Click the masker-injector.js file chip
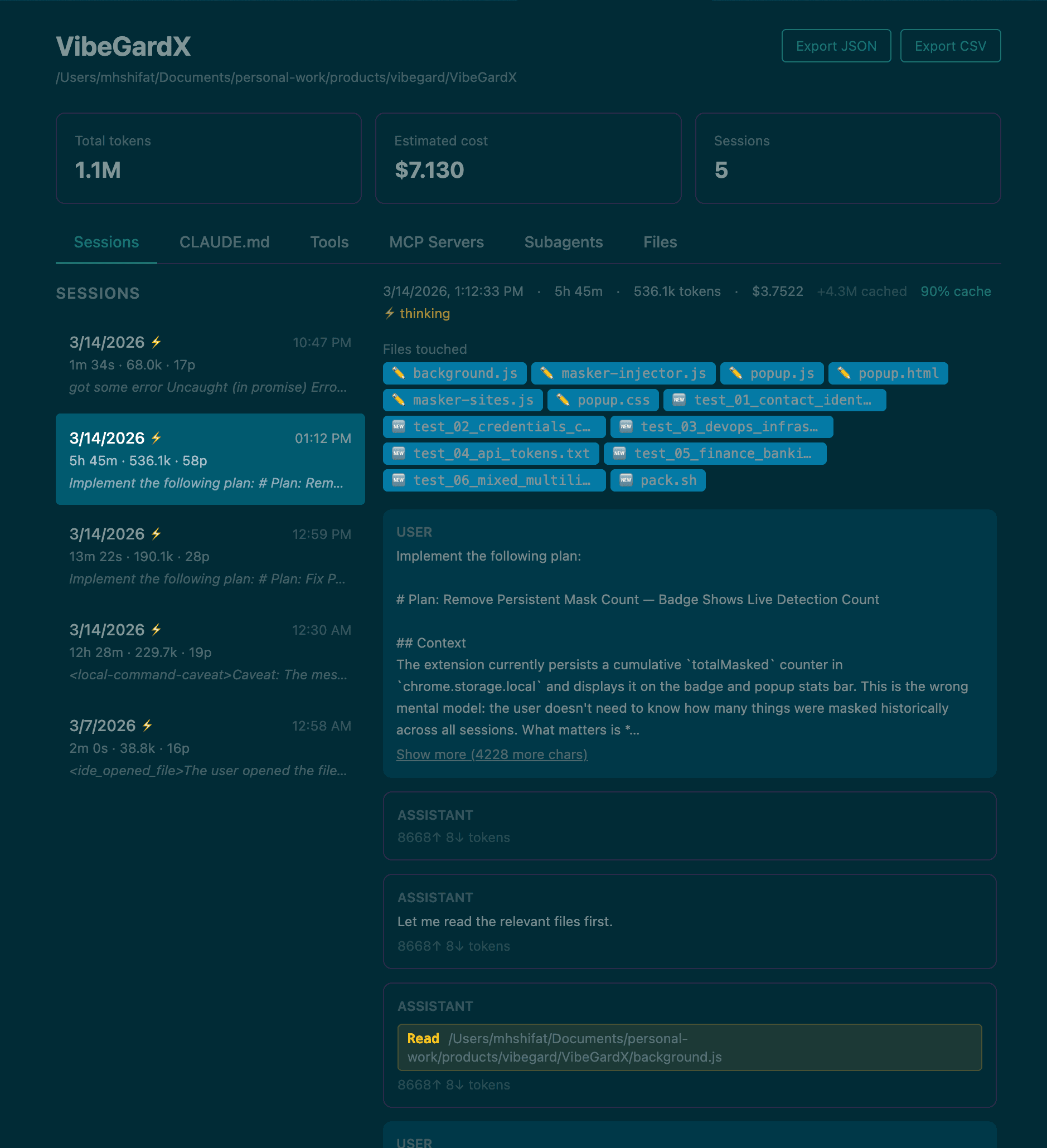 623,373
